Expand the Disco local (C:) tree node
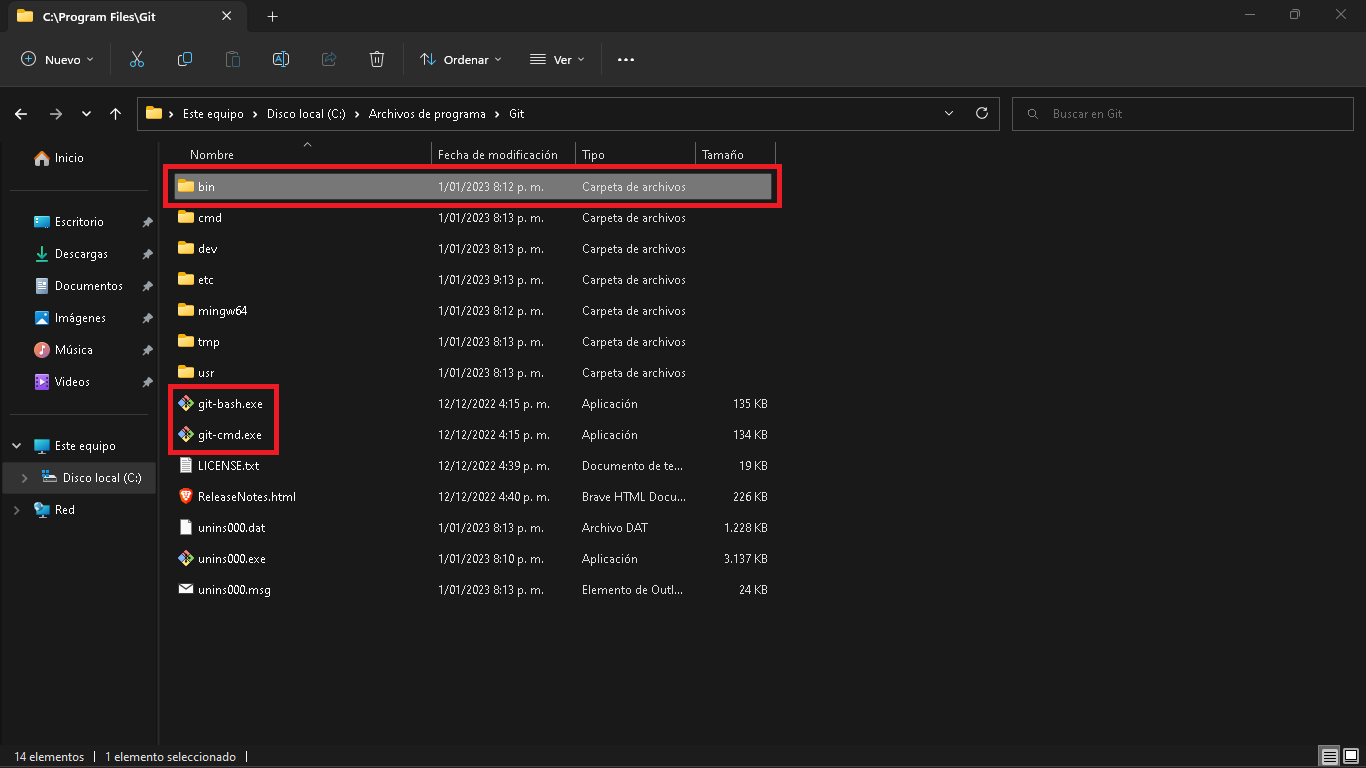The image size is (1366, 768). pyautogui.click(x=25, y=478)
